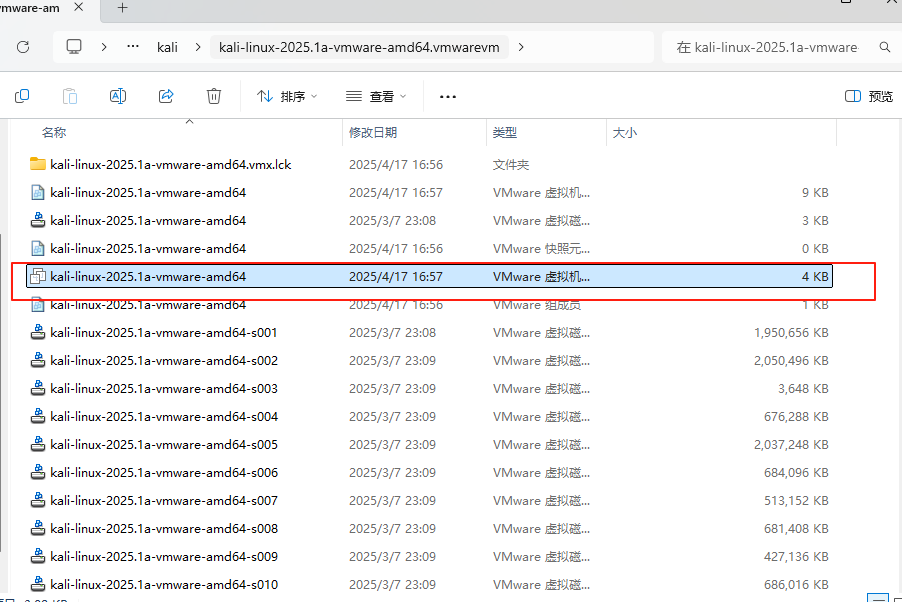Open the 排序 (Sort) dropdown
Image resolution: width=902 pixels, height=602 pixels.
[286, 96]
